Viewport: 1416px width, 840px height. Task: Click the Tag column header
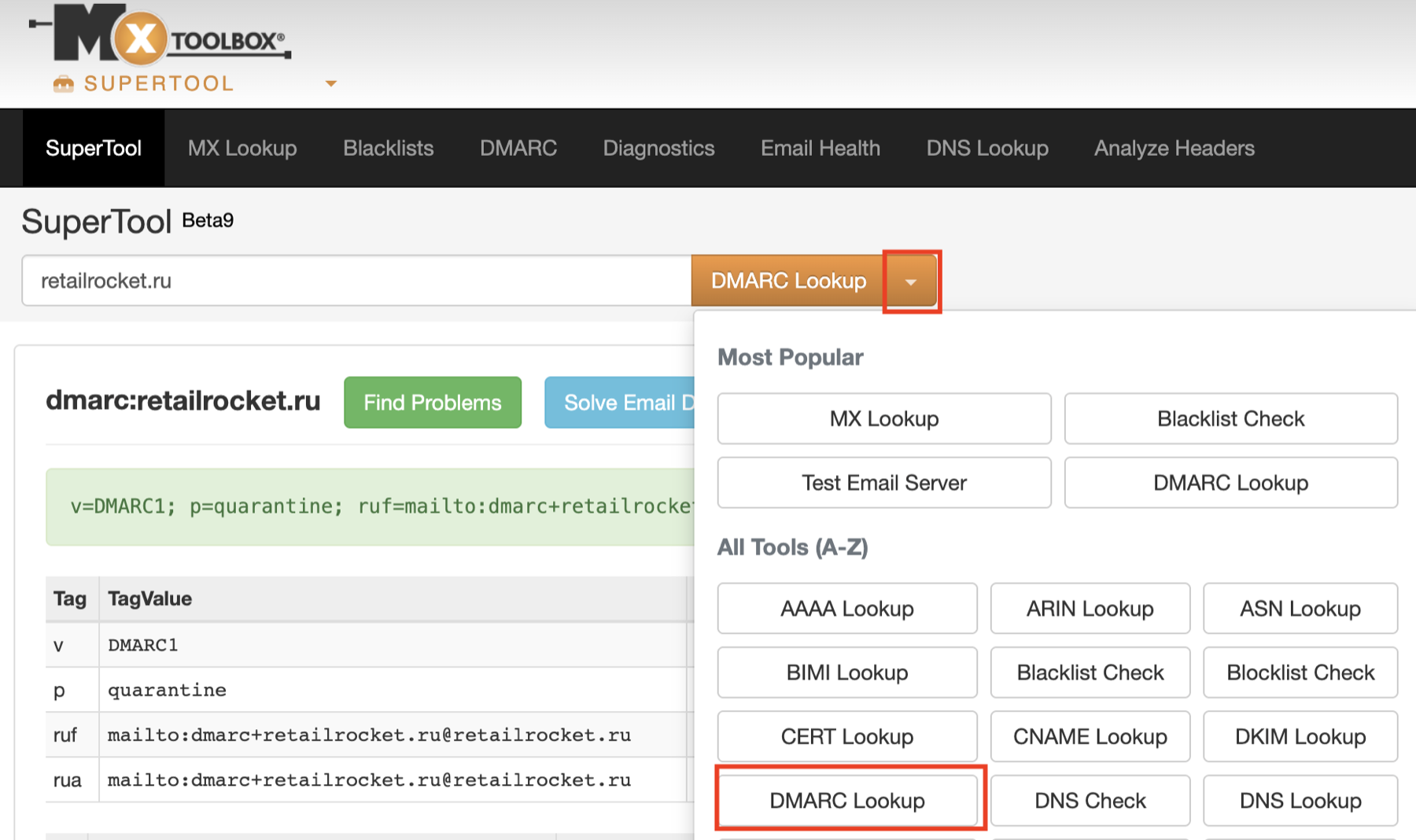click(70, 599)
